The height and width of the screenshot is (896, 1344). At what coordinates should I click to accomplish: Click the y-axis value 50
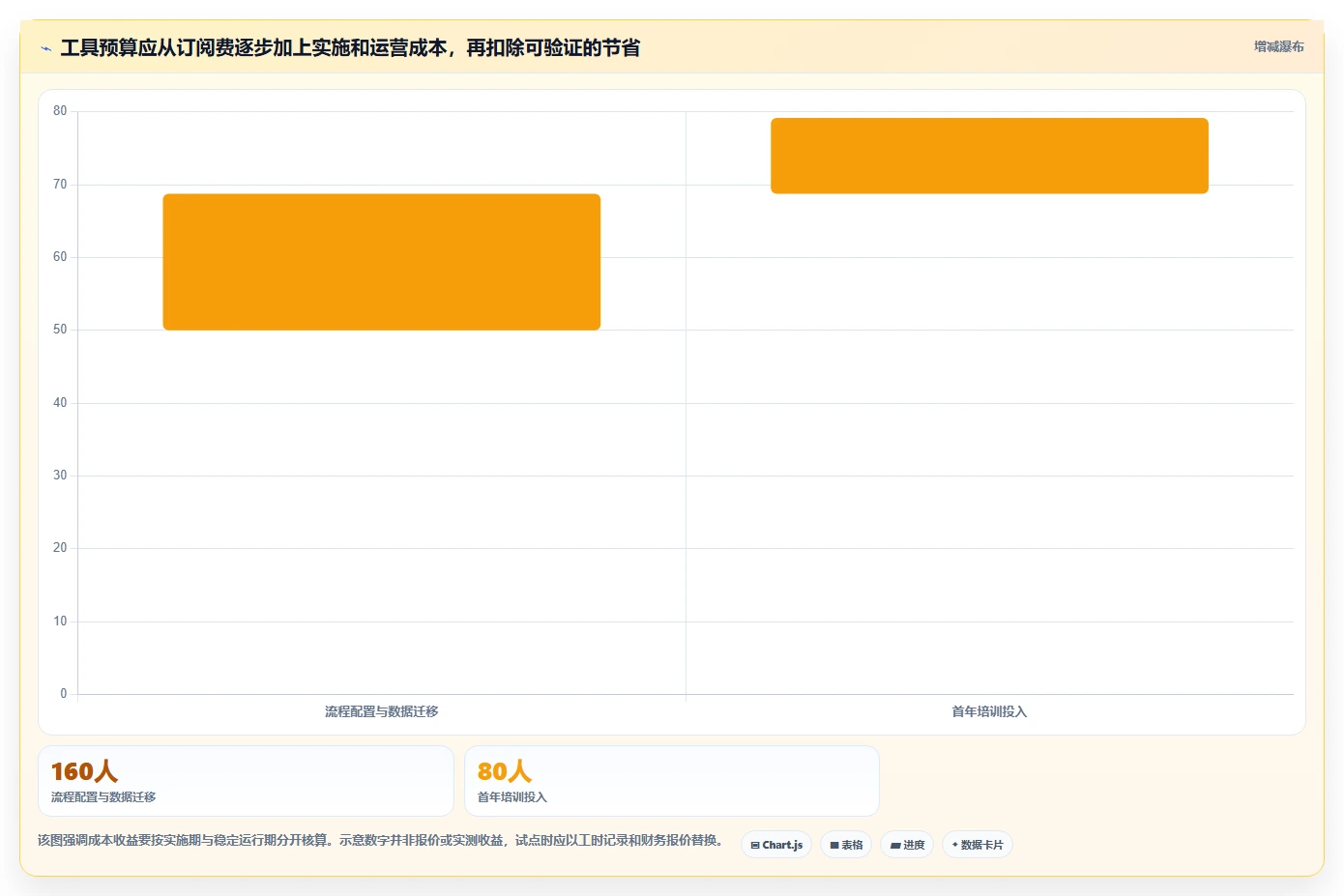pos(60,330)
